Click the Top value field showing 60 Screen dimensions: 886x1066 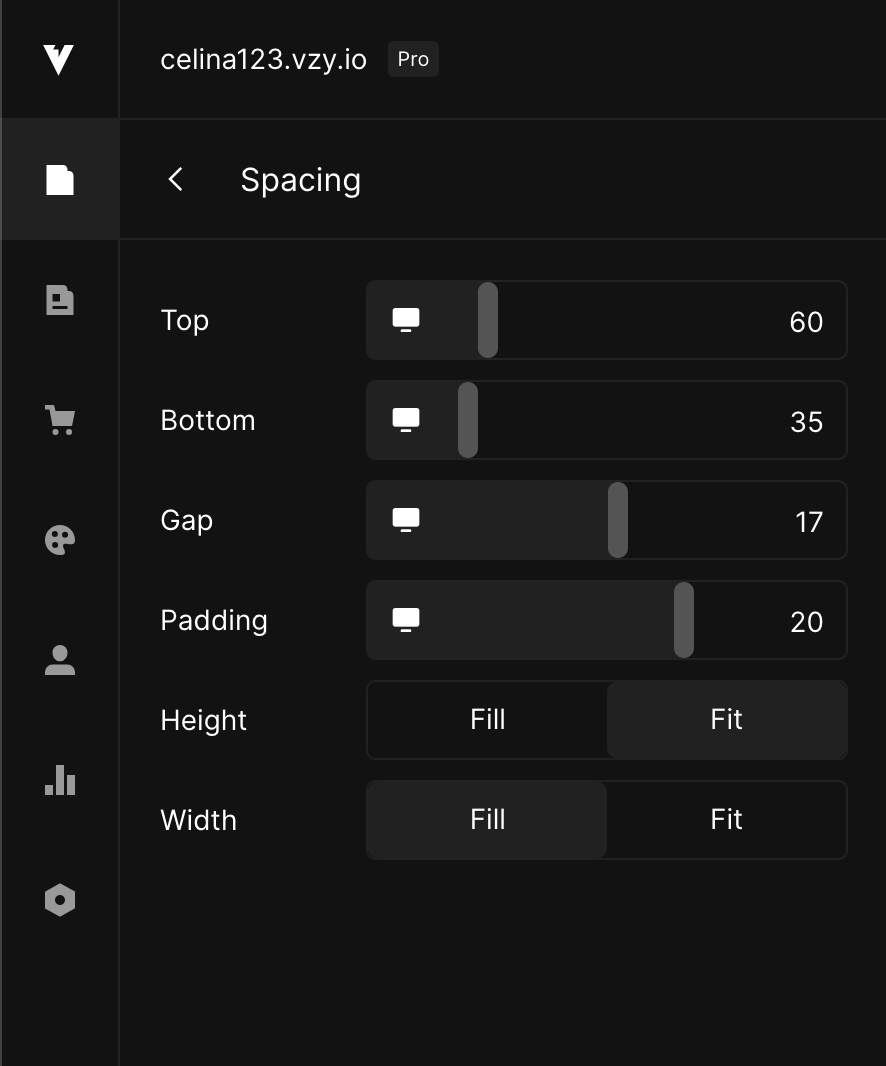(805, 321)
